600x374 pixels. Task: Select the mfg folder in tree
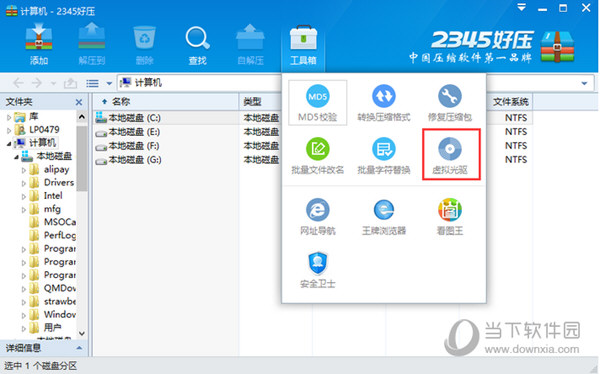(52, 209)
